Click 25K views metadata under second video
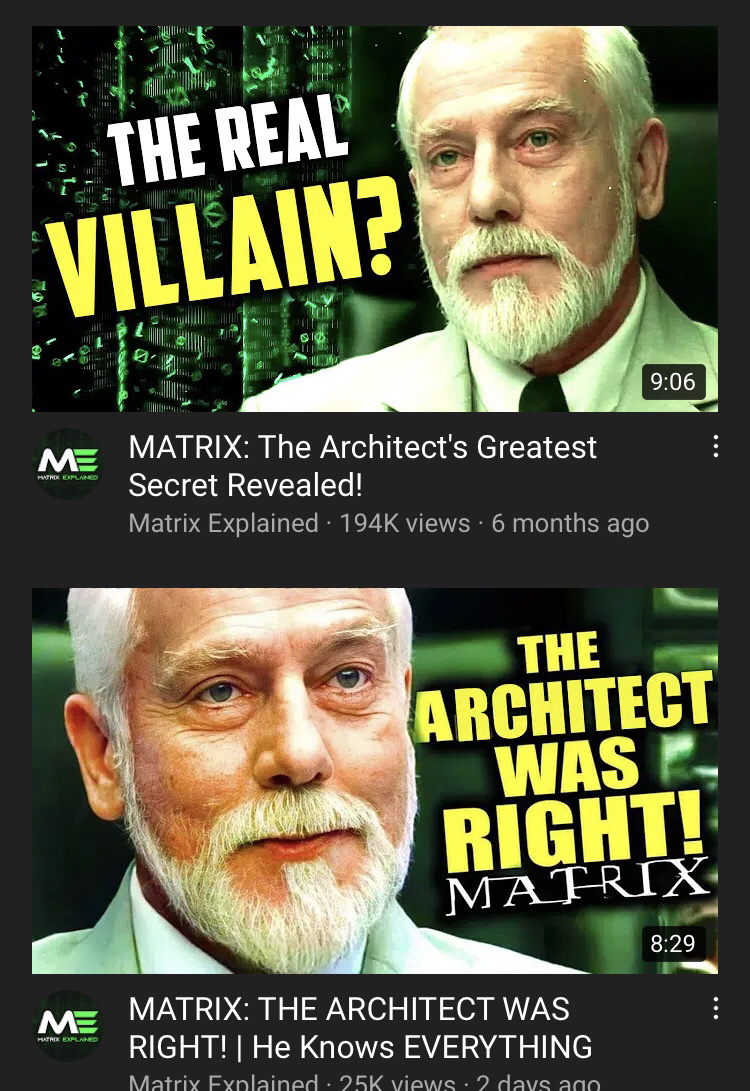The width and height of the screenshot is (750, 1091). [x=397, y=1082]
